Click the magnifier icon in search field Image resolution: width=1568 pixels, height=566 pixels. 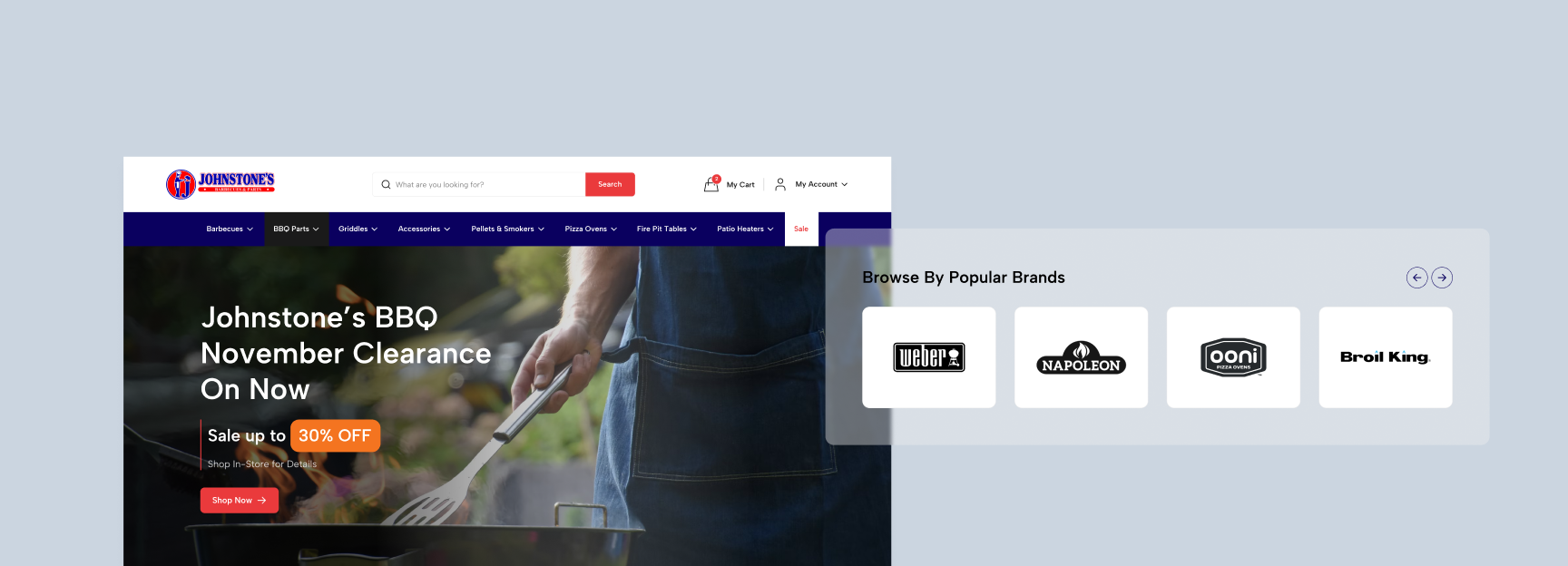coord(386,184)
